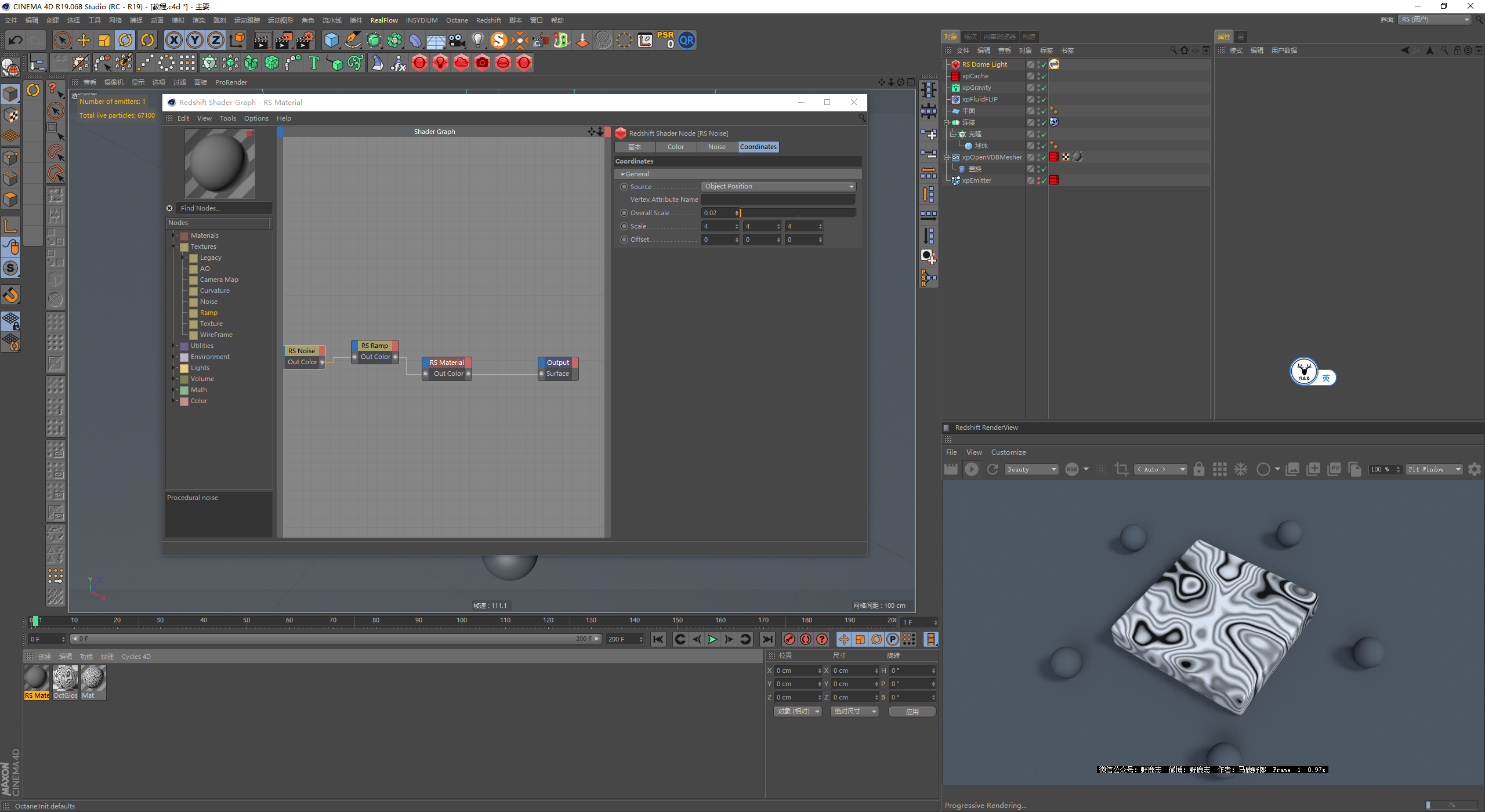Click the PSR reset icon
The image size is (1485, 812).
click(666, 40)
